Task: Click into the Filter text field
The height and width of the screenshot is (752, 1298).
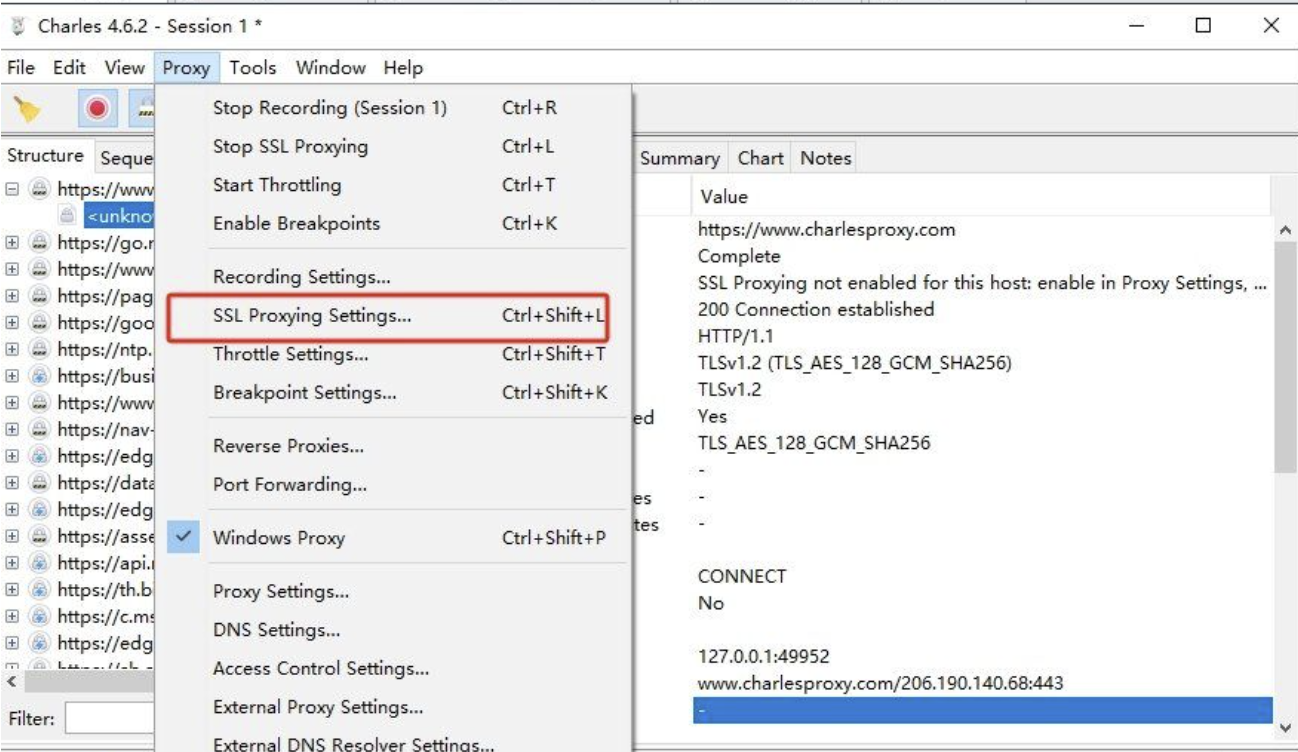Action: click(x=110, y=718)
